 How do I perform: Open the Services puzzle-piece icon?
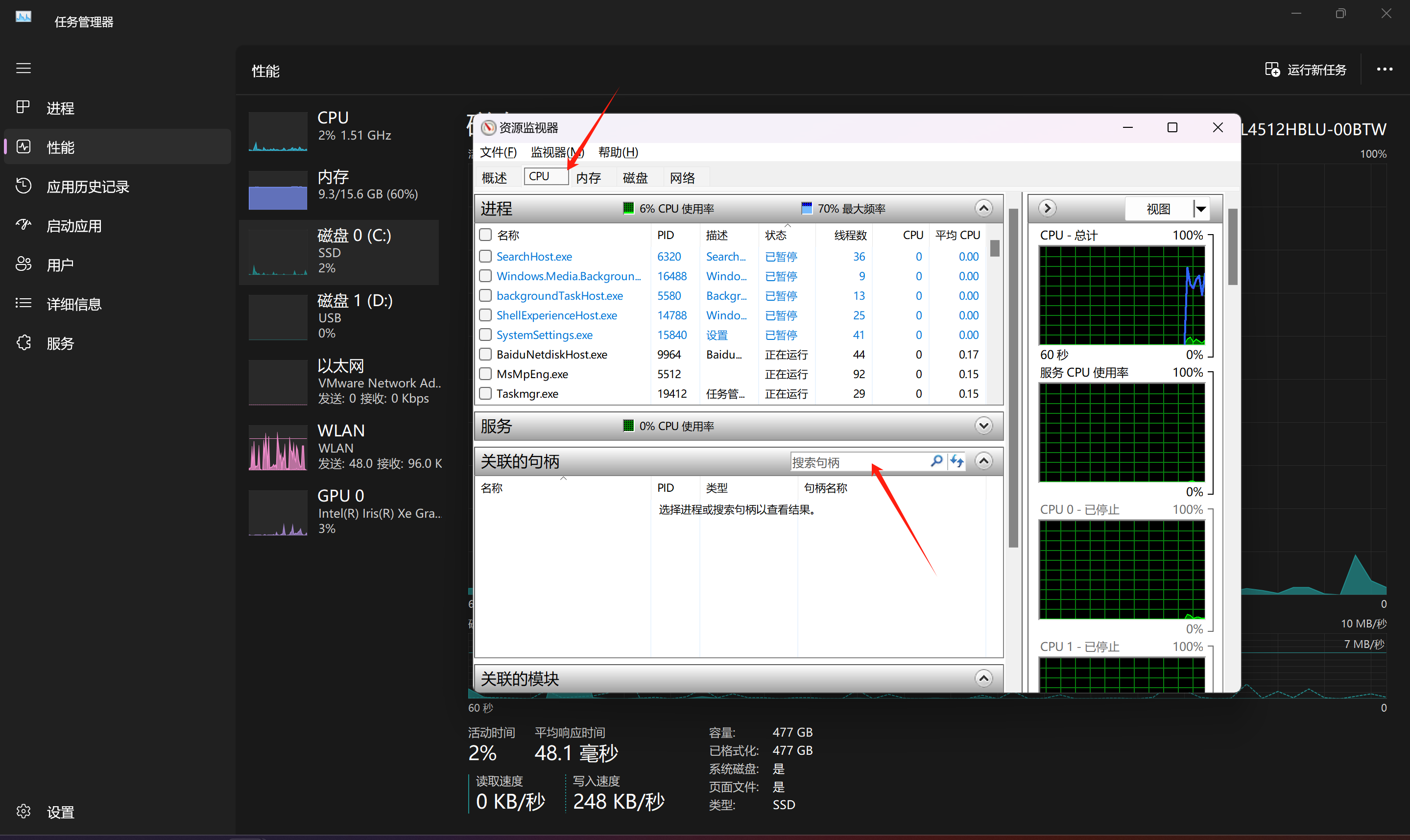tap(23, 342)
